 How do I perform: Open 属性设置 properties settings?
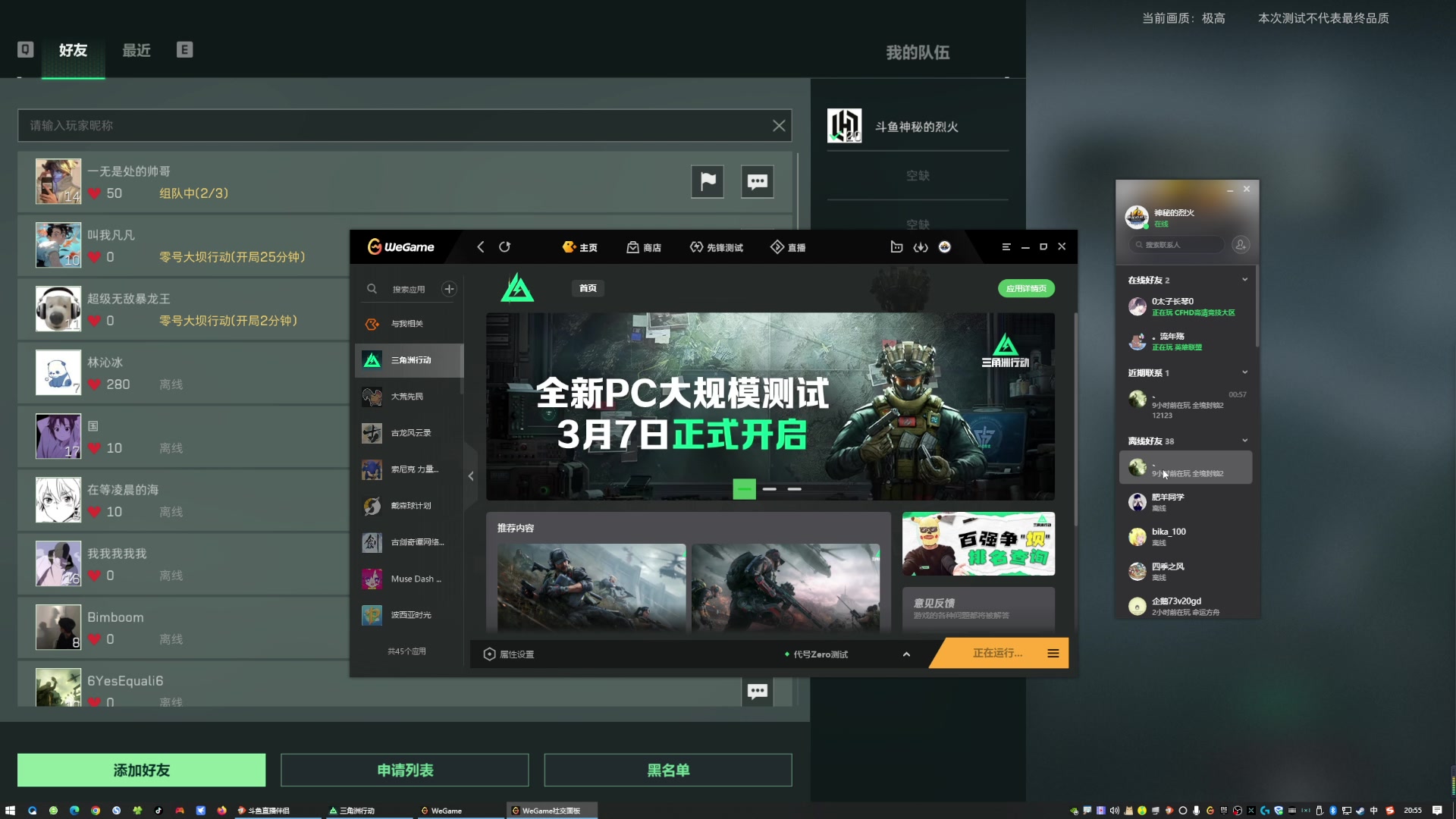pyautogui.click(x=509, y=654)
